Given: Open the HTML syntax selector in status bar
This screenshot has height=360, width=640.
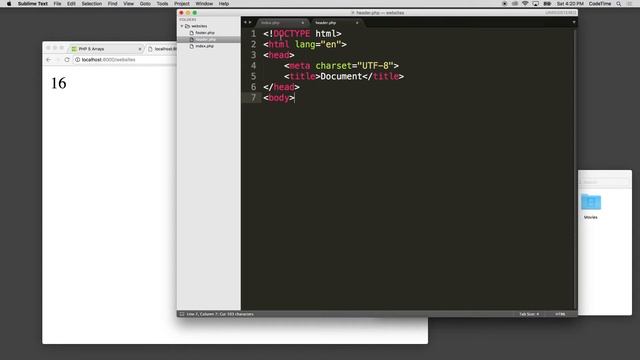Looking at the screenshot, I should point(560,314).
